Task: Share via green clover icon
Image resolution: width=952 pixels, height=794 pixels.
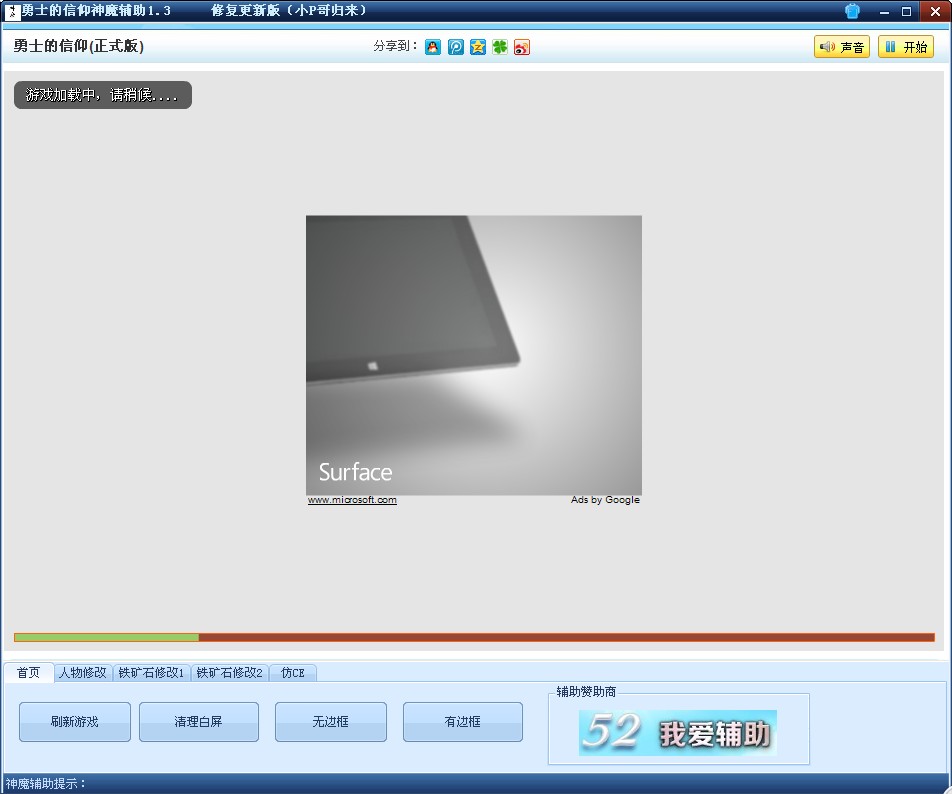Action: click(500, 47)
